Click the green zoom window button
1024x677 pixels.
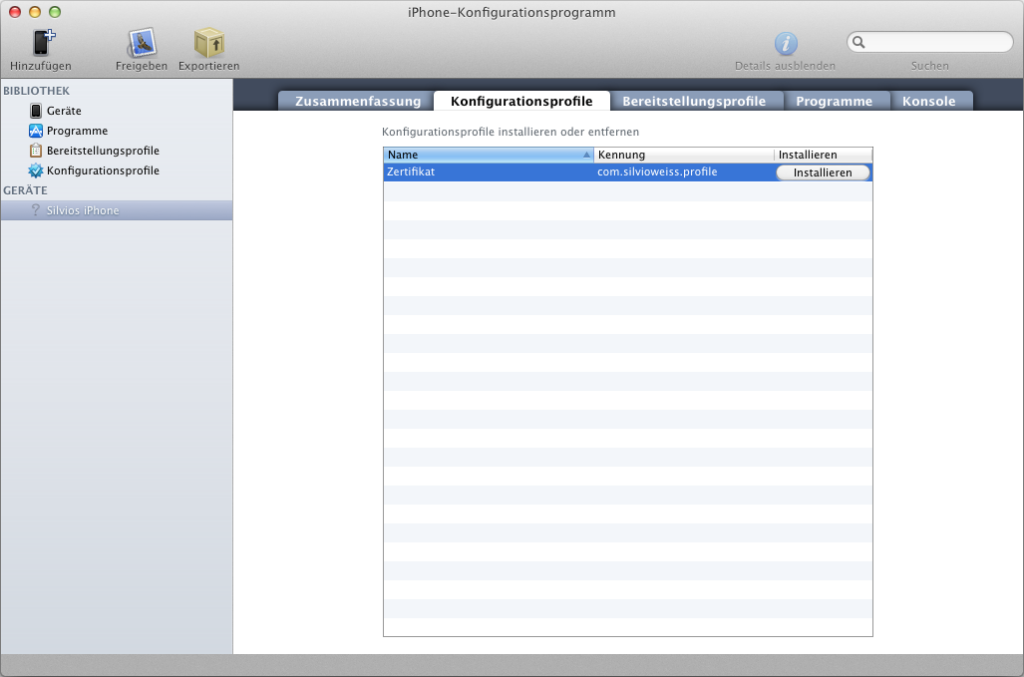click(x=55, y=12)
